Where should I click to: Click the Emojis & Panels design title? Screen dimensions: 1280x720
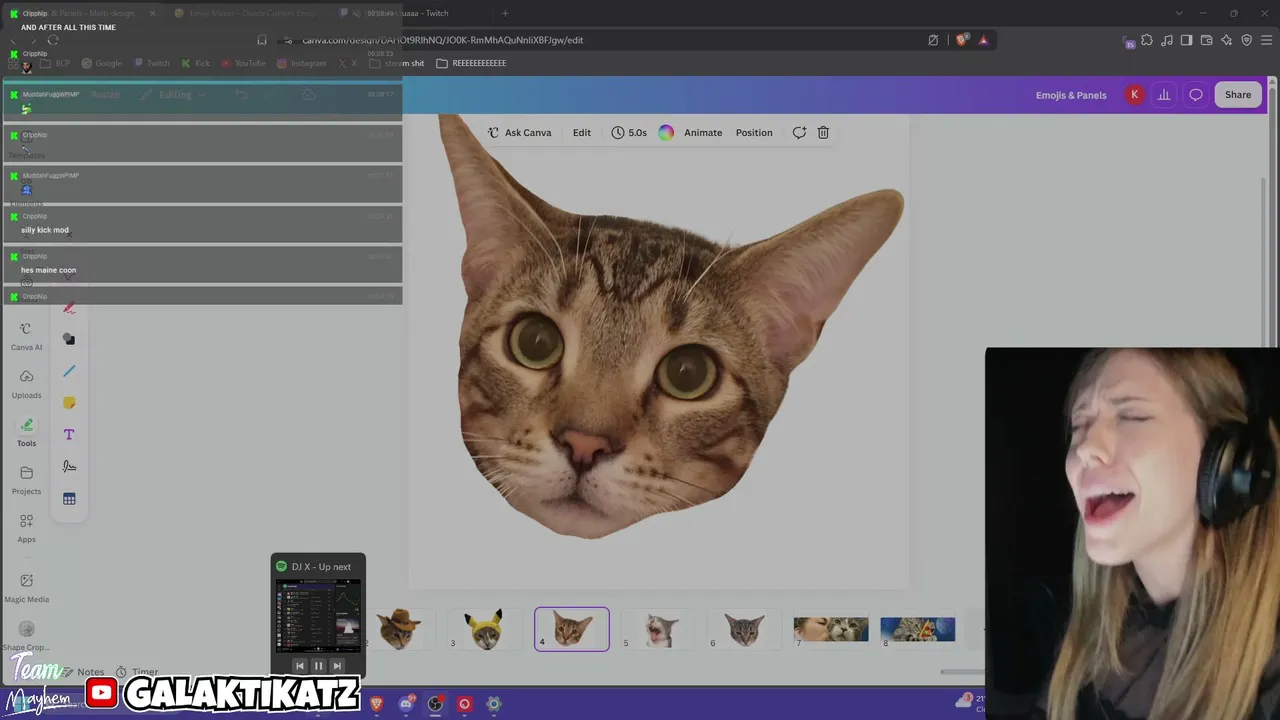coord(1071,95)
